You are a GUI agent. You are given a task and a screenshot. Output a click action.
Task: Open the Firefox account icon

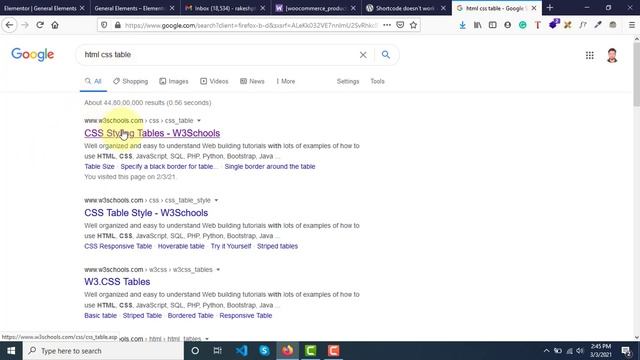pos(507,25)
